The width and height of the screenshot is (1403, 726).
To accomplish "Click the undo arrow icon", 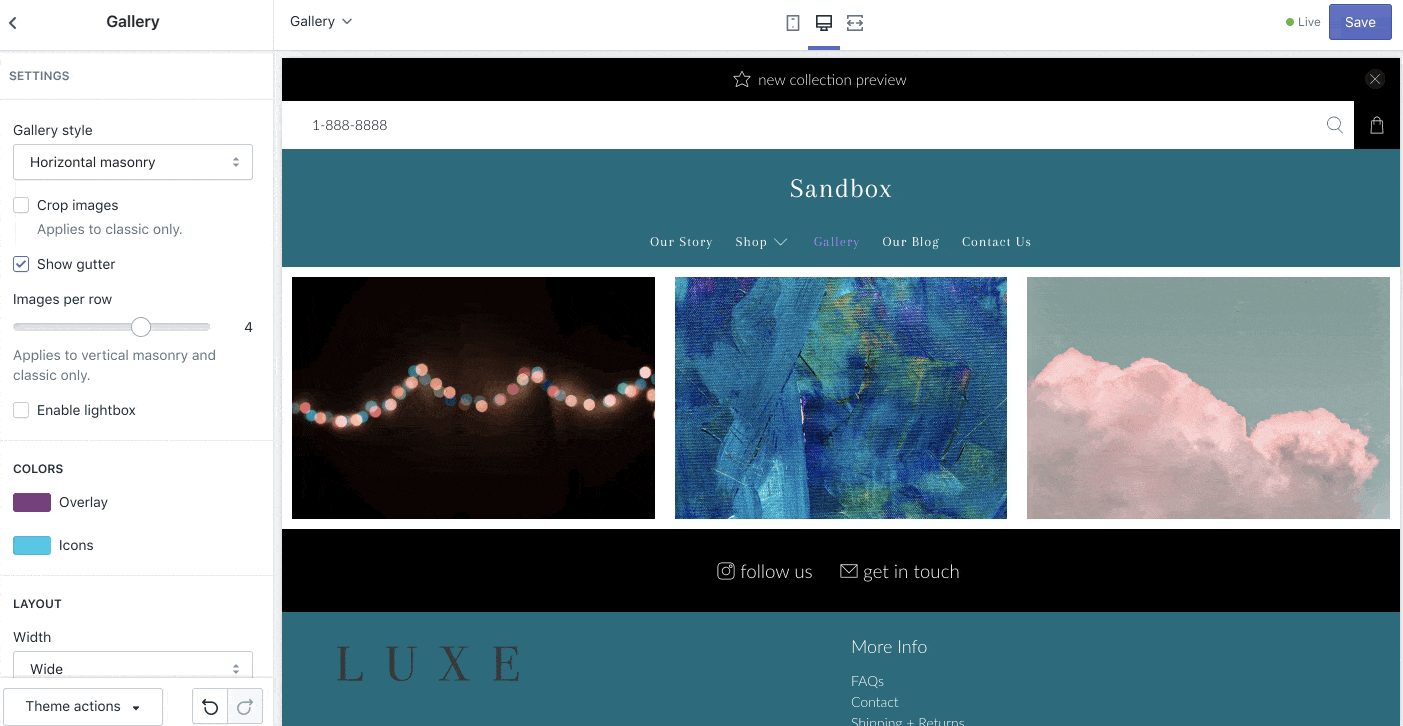I will click(x=210, y=707).
